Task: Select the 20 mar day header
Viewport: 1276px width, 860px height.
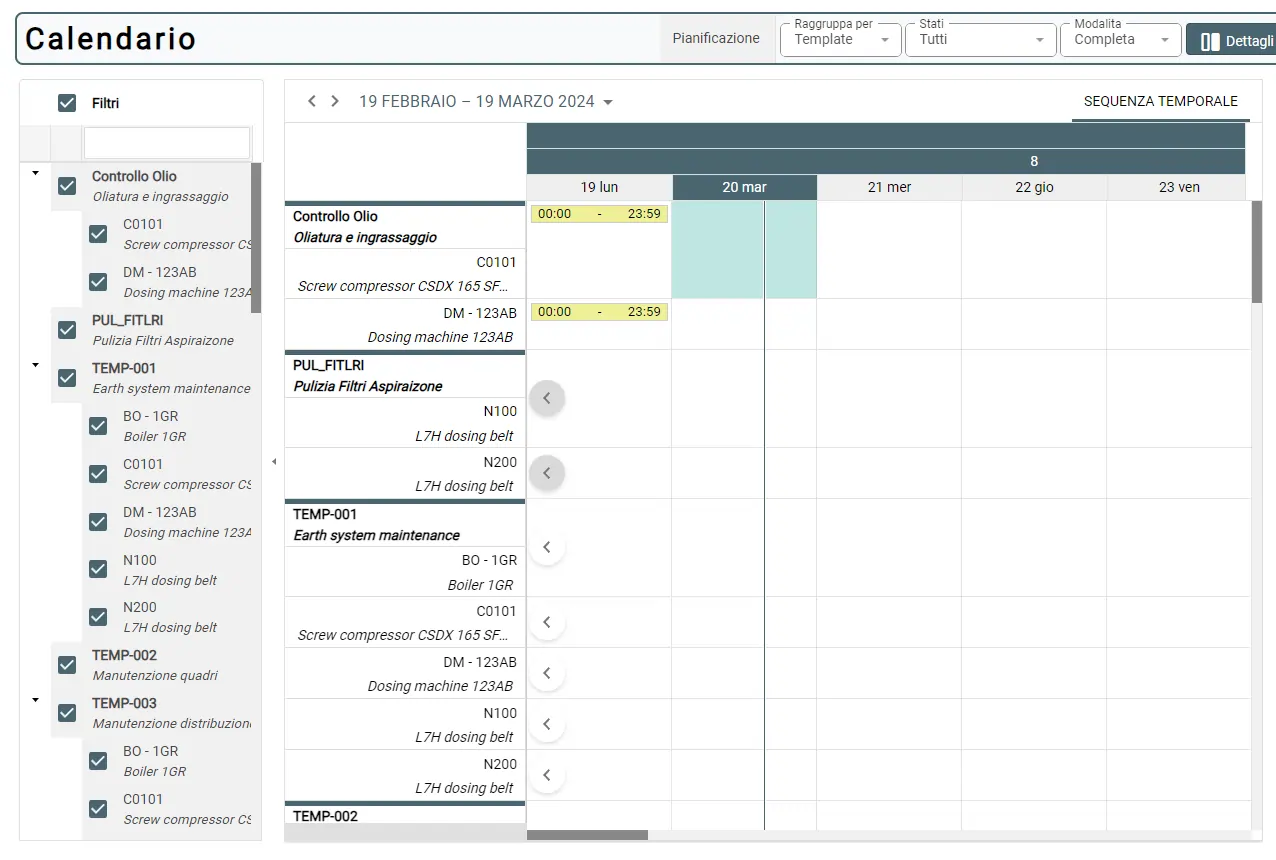Action: click(744, 187)
